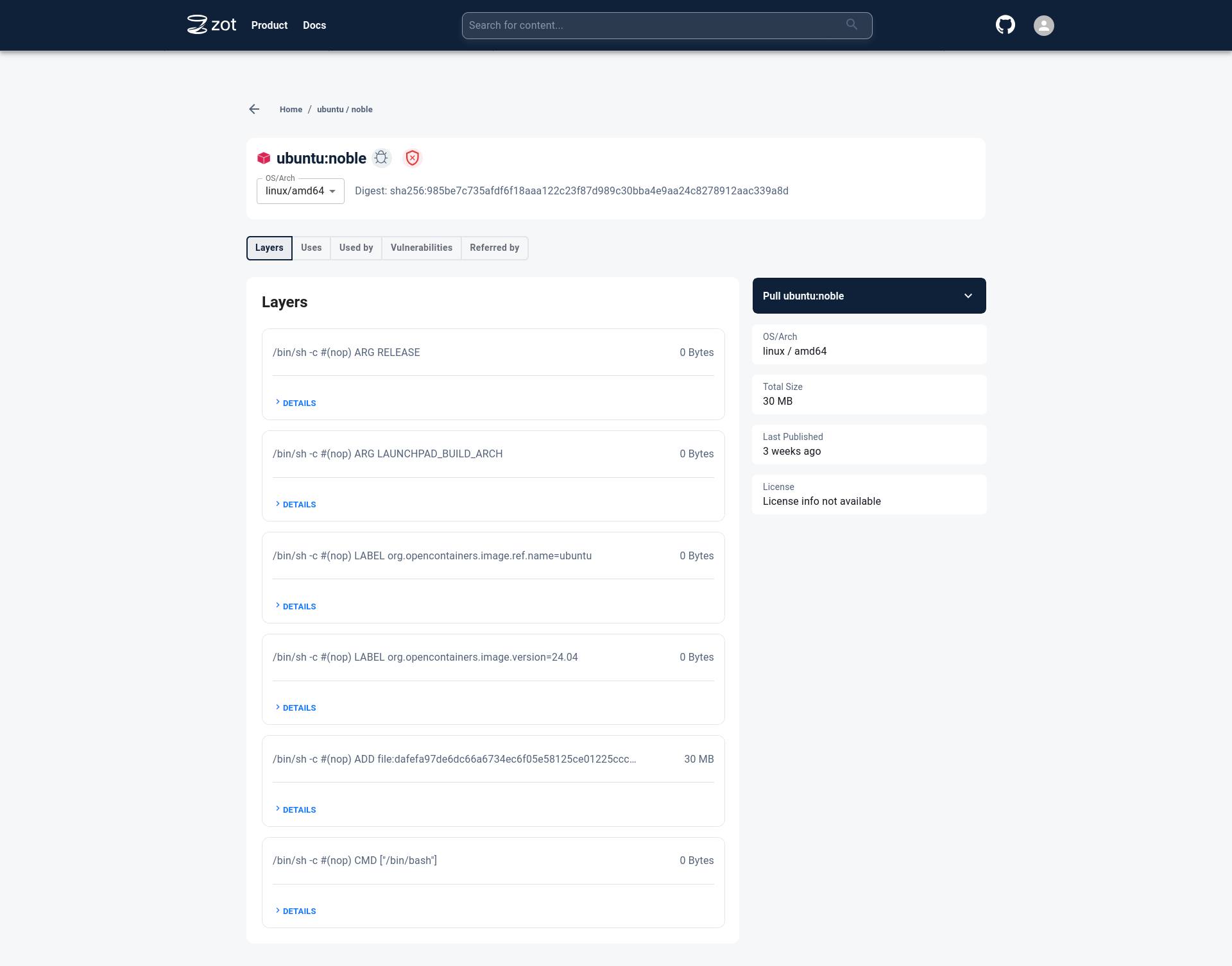Image resolution: width=1232 pixels, height=966 pixels.
Task: Click the zot logo
Action: [210, 25]
